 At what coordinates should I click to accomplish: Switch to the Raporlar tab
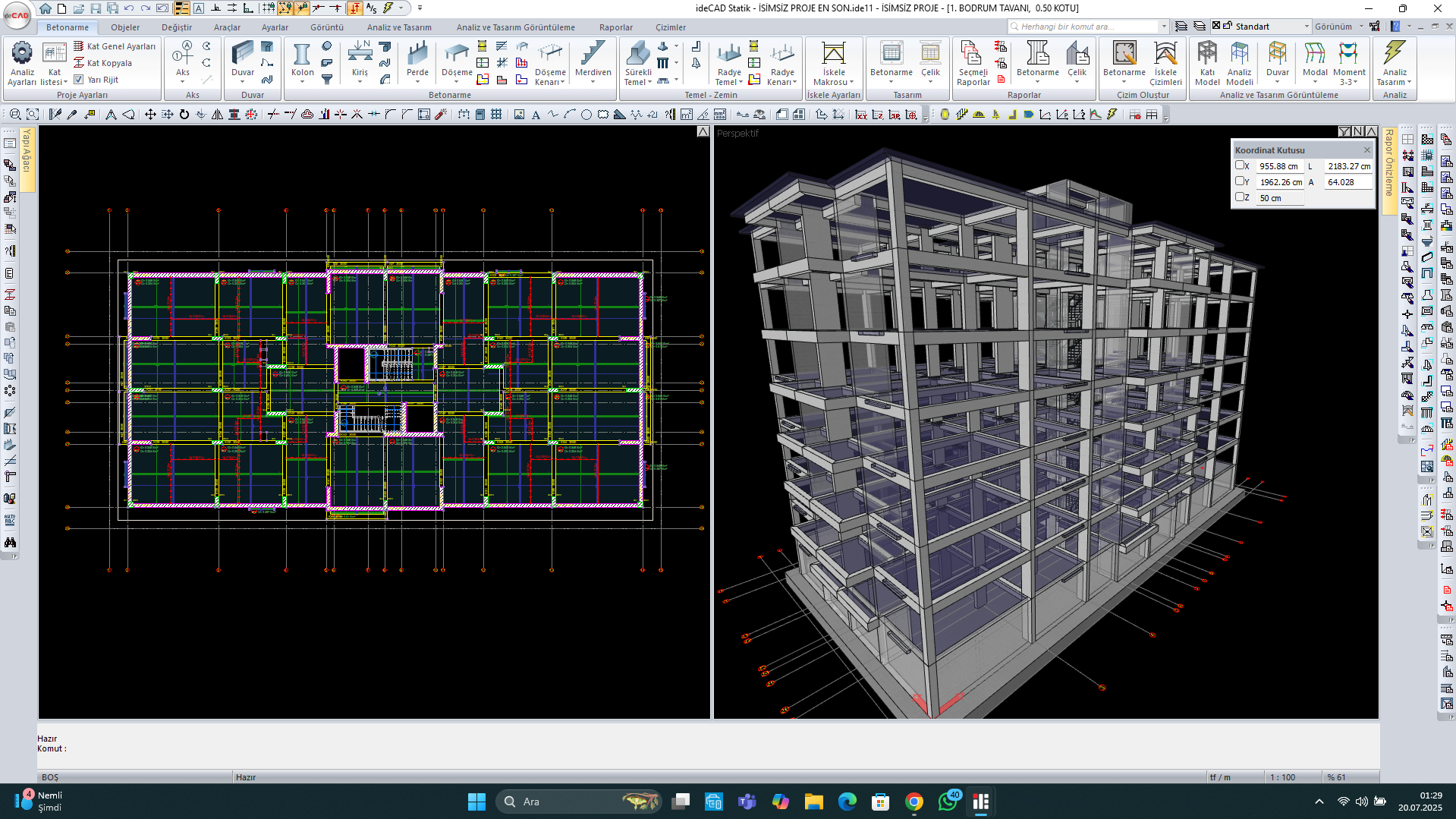(x=616, y=27)
